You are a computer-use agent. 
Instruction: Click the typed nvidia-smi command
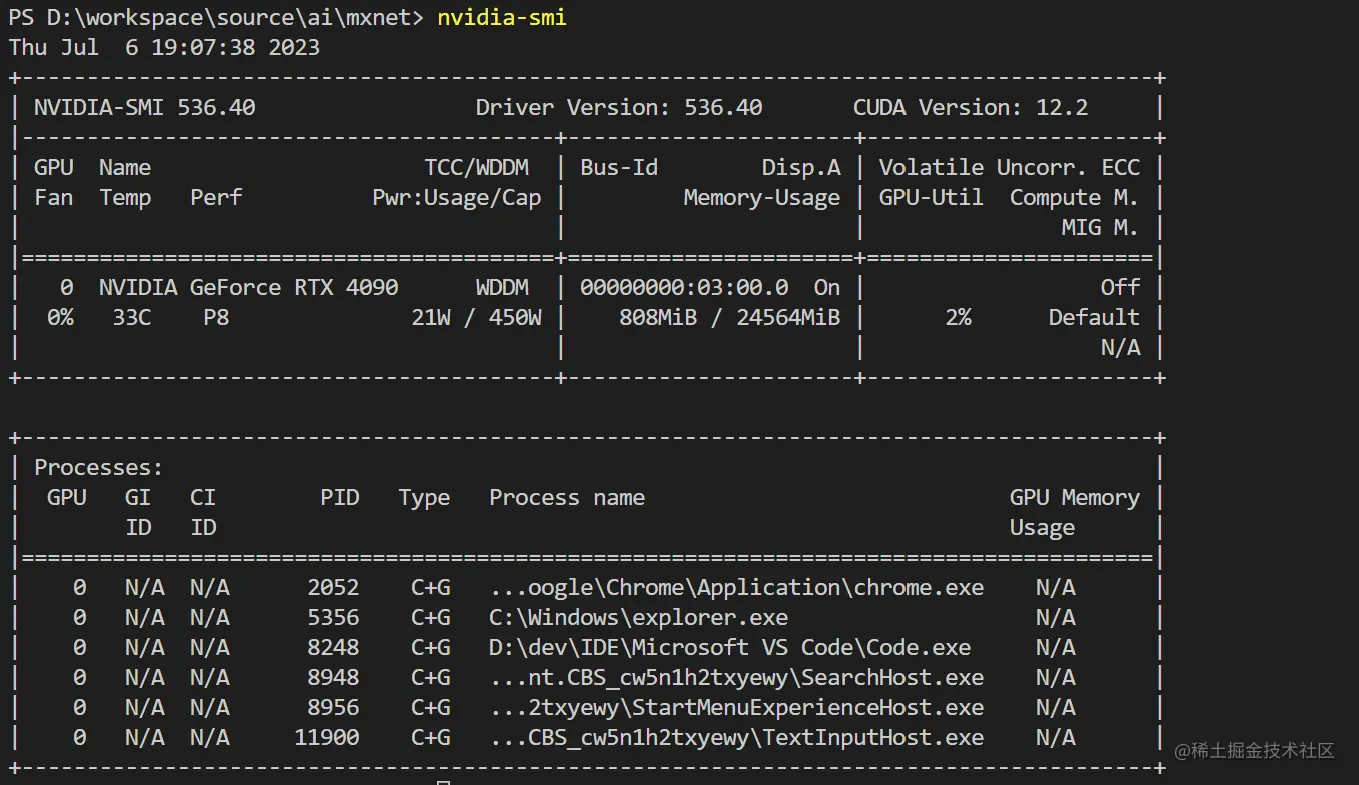coord(502,17)
